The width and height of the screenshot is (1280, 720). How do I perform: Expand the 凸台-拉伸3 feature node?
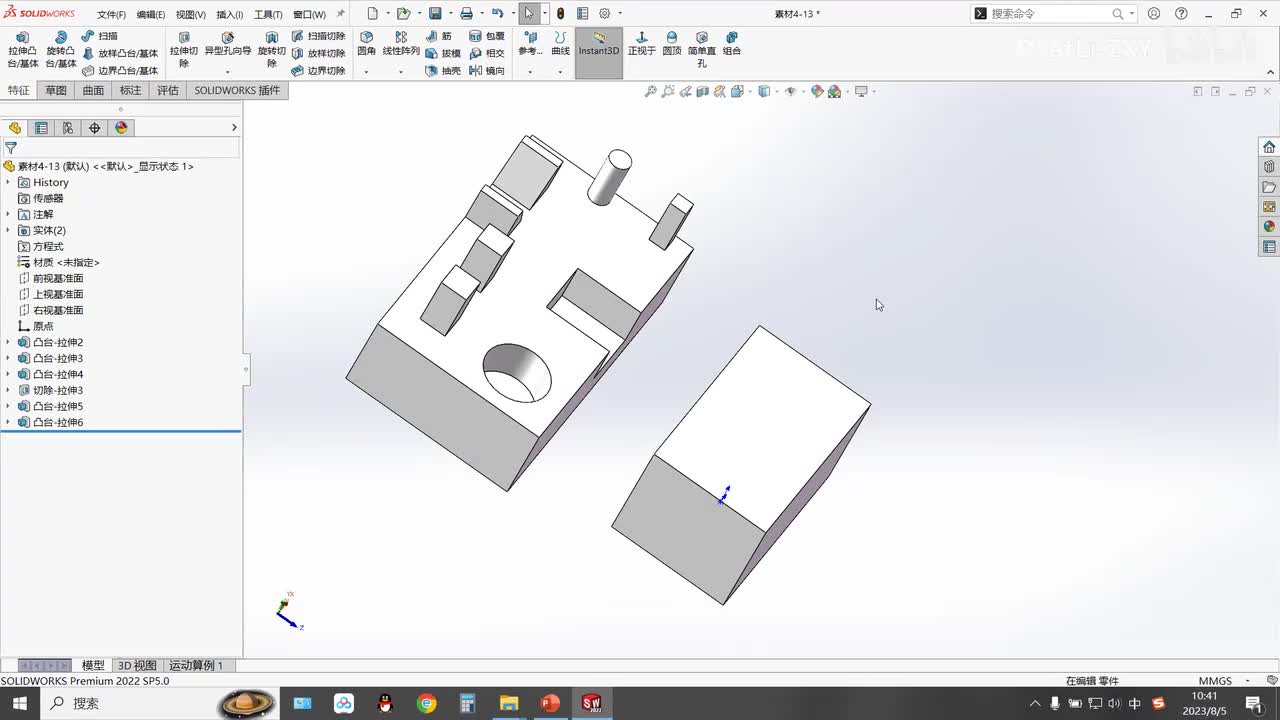(8, 358)
